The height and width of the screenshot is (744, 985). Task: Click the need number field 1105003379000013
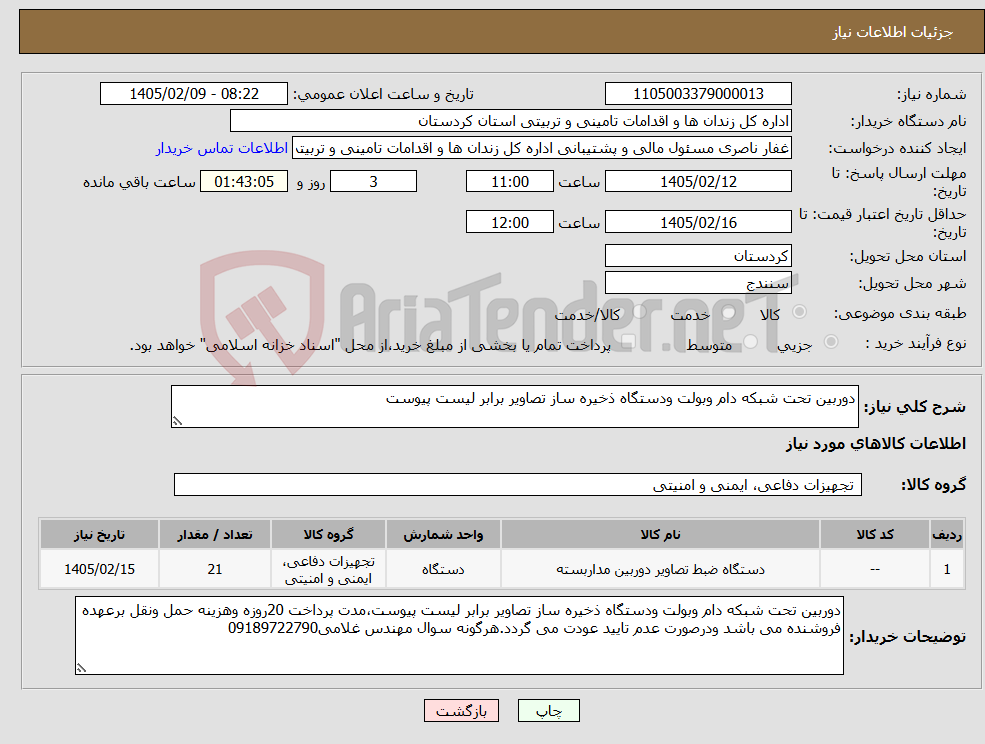[698, 94]
